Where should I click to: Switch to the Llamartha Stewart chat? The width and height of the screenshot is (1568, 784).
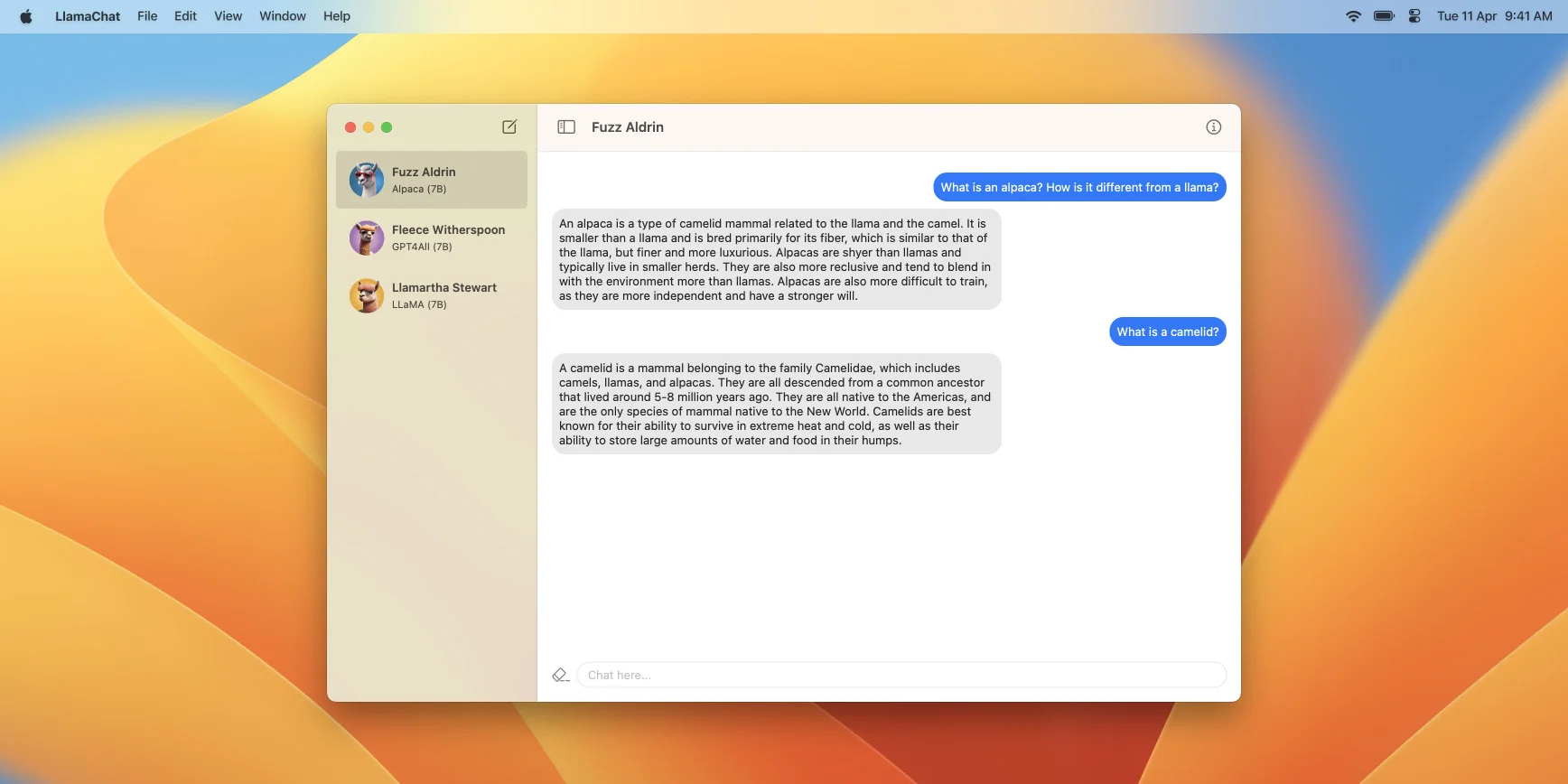click(443, 295)
